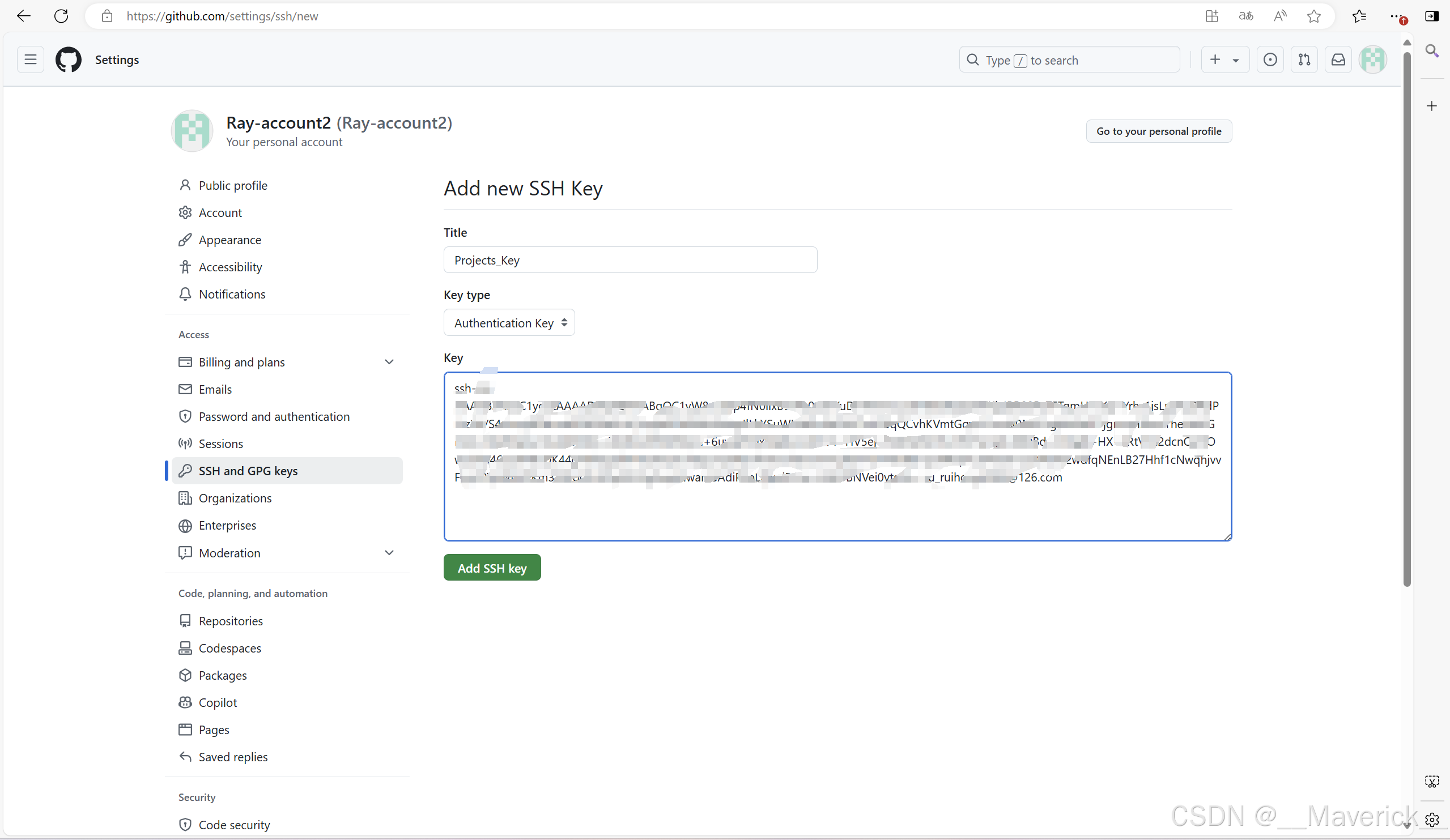Open the browser read aloud icon

1279,16
